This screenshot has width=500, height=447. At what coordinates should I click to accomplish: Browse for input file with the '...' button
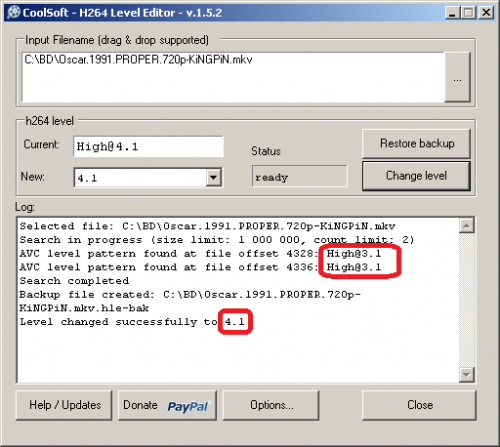[457, 77]
